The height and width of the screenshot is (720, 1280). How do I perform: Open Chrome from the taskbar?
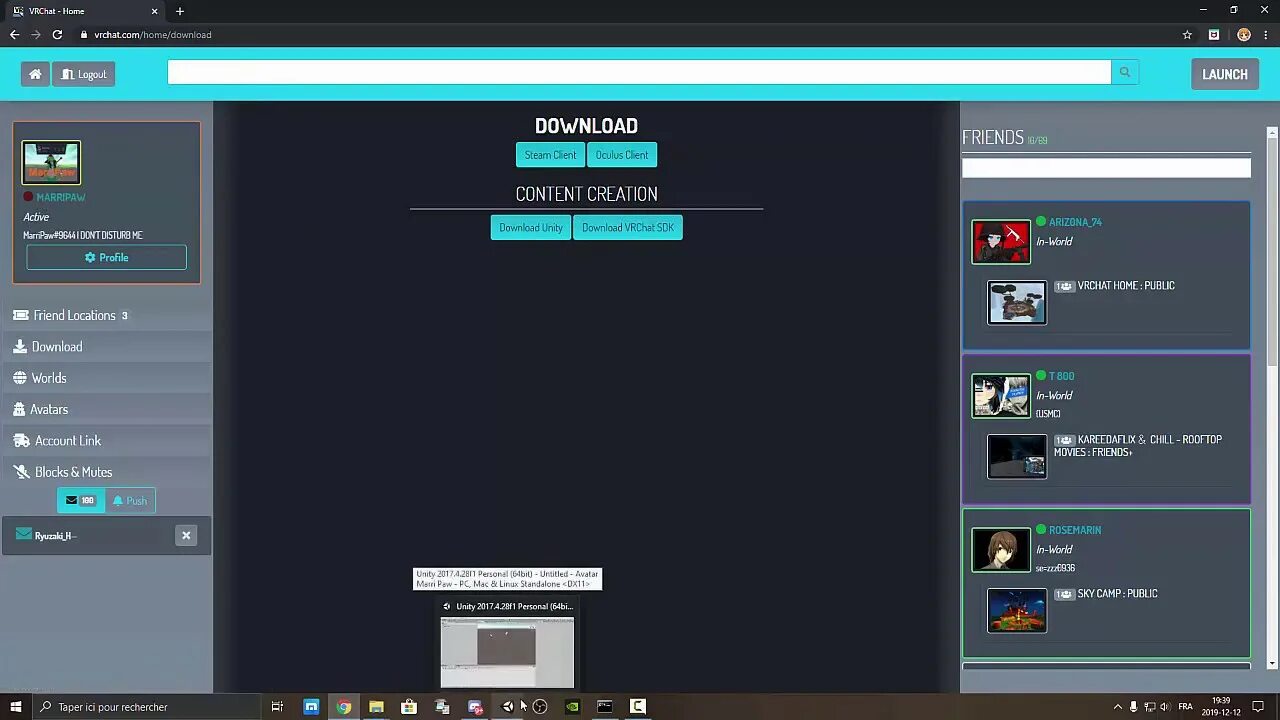344,707
